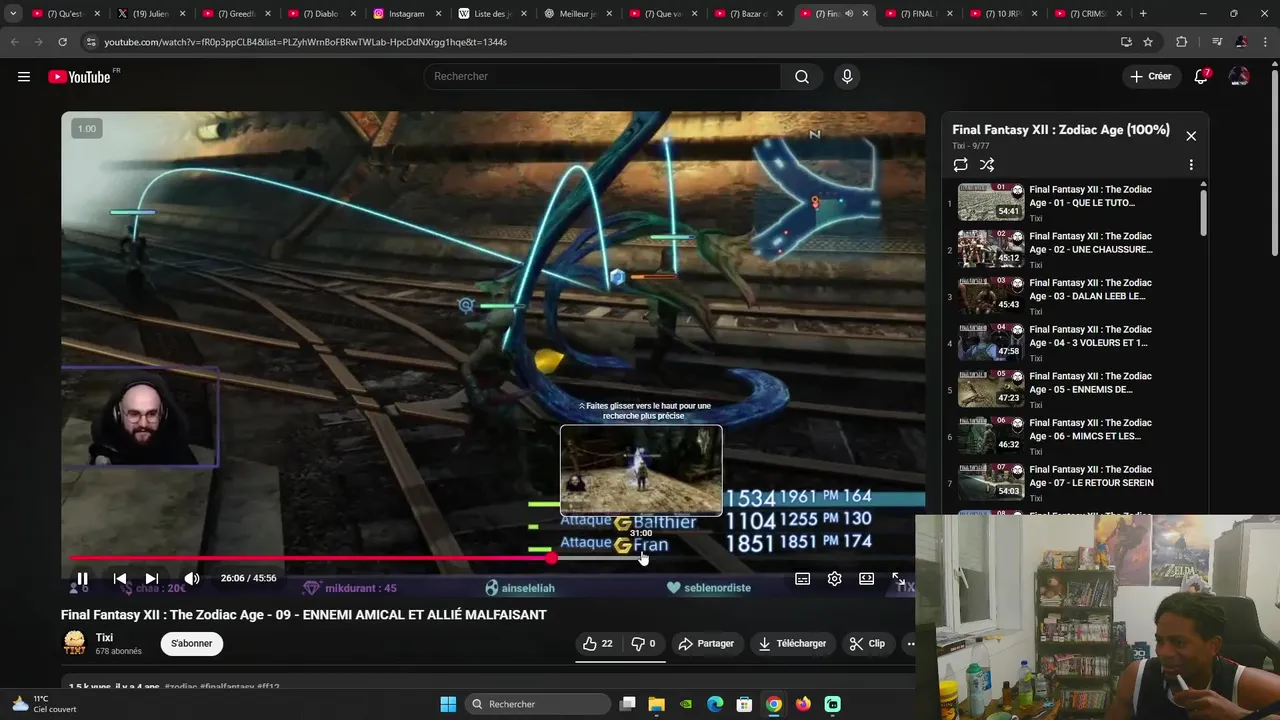This screenshot has height=720, width=1280.
Task: Toggle playlist loop
Action: tap(960, 165)
